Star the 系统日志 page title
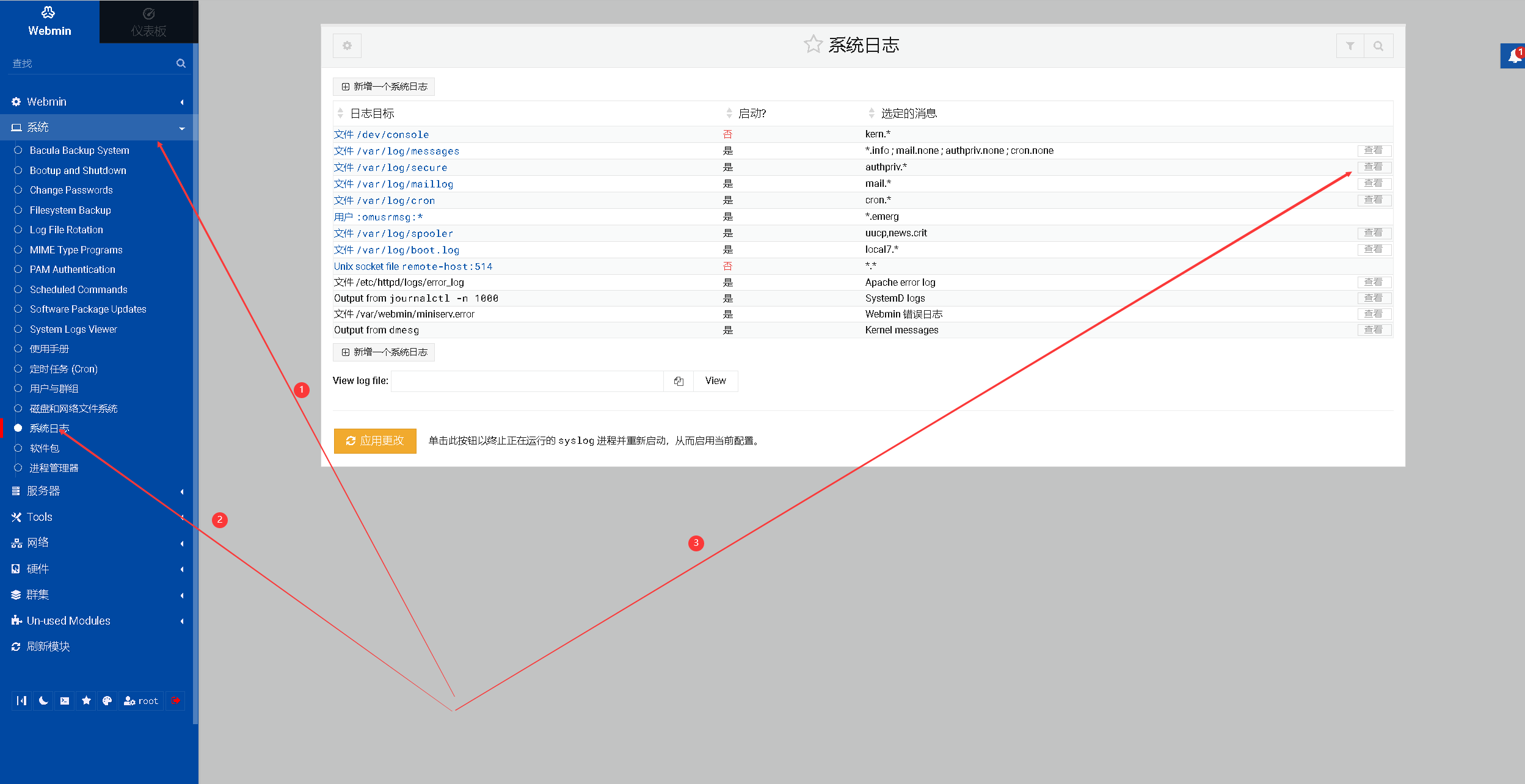 tap(812, 45)
